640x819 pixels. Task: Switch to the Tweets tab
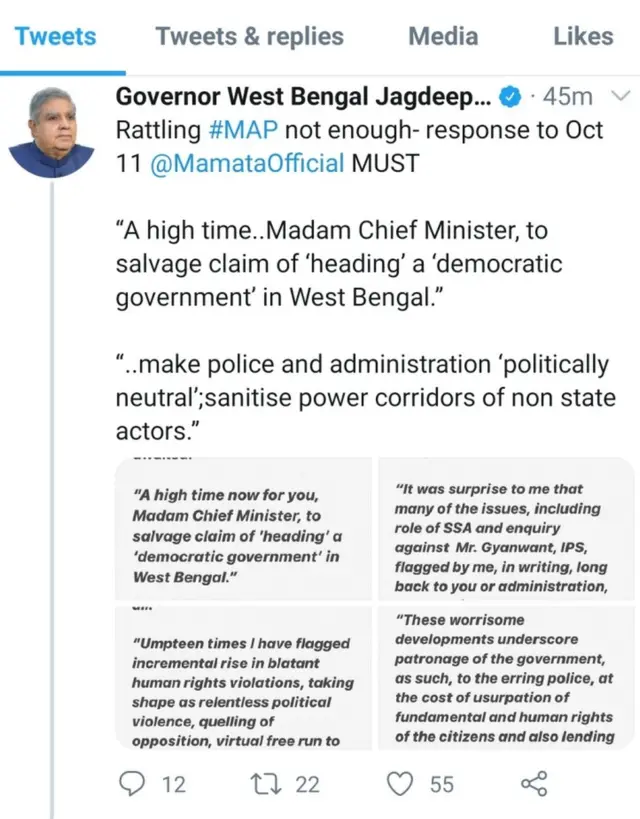pyautogui.click(x=56, y=37)
